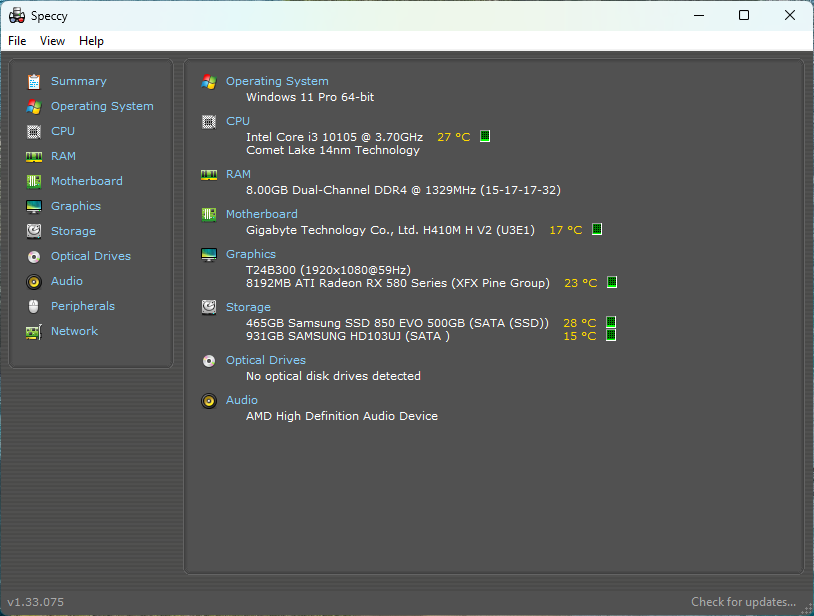This screenshot has width=814, height=616.
Task: Click the RAM icon in the main panel
Action: 209,174
